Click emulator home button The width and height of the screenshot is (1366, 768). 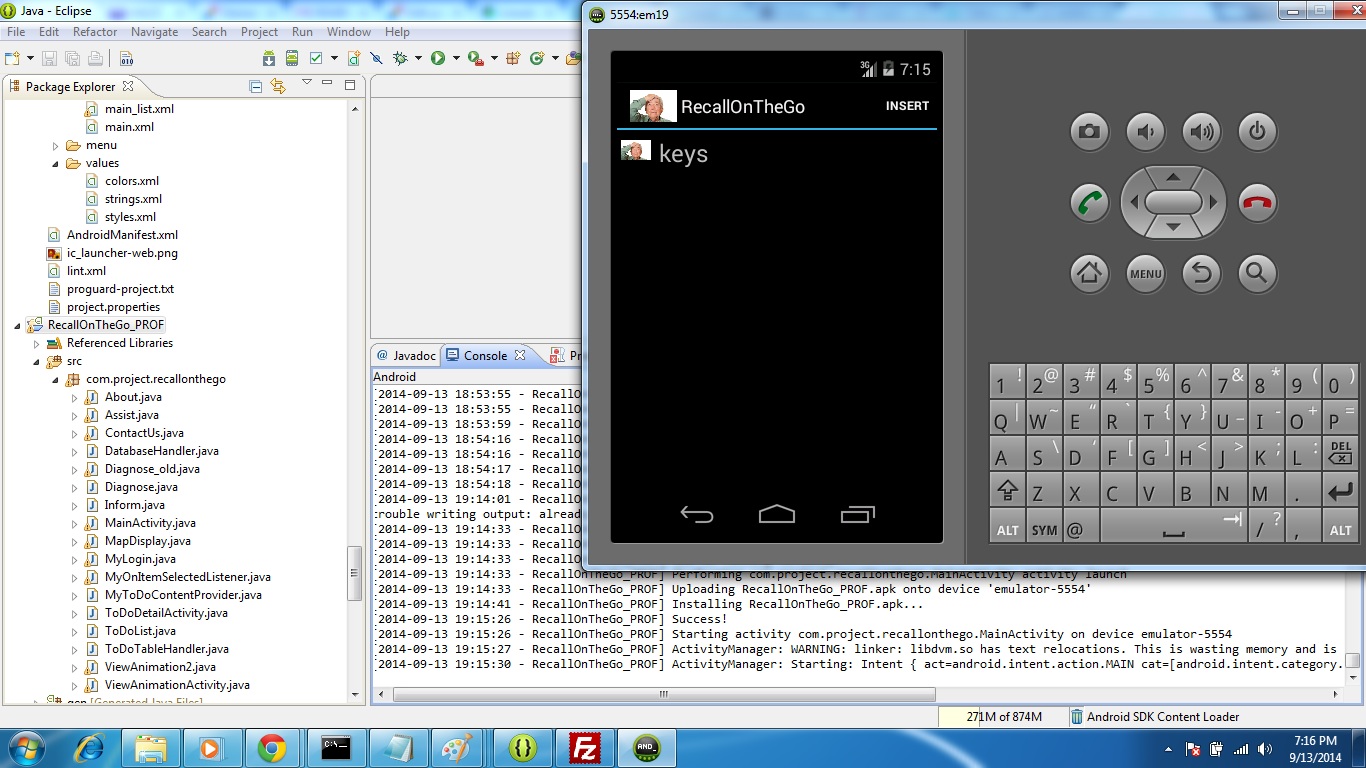click(1089, 273)
